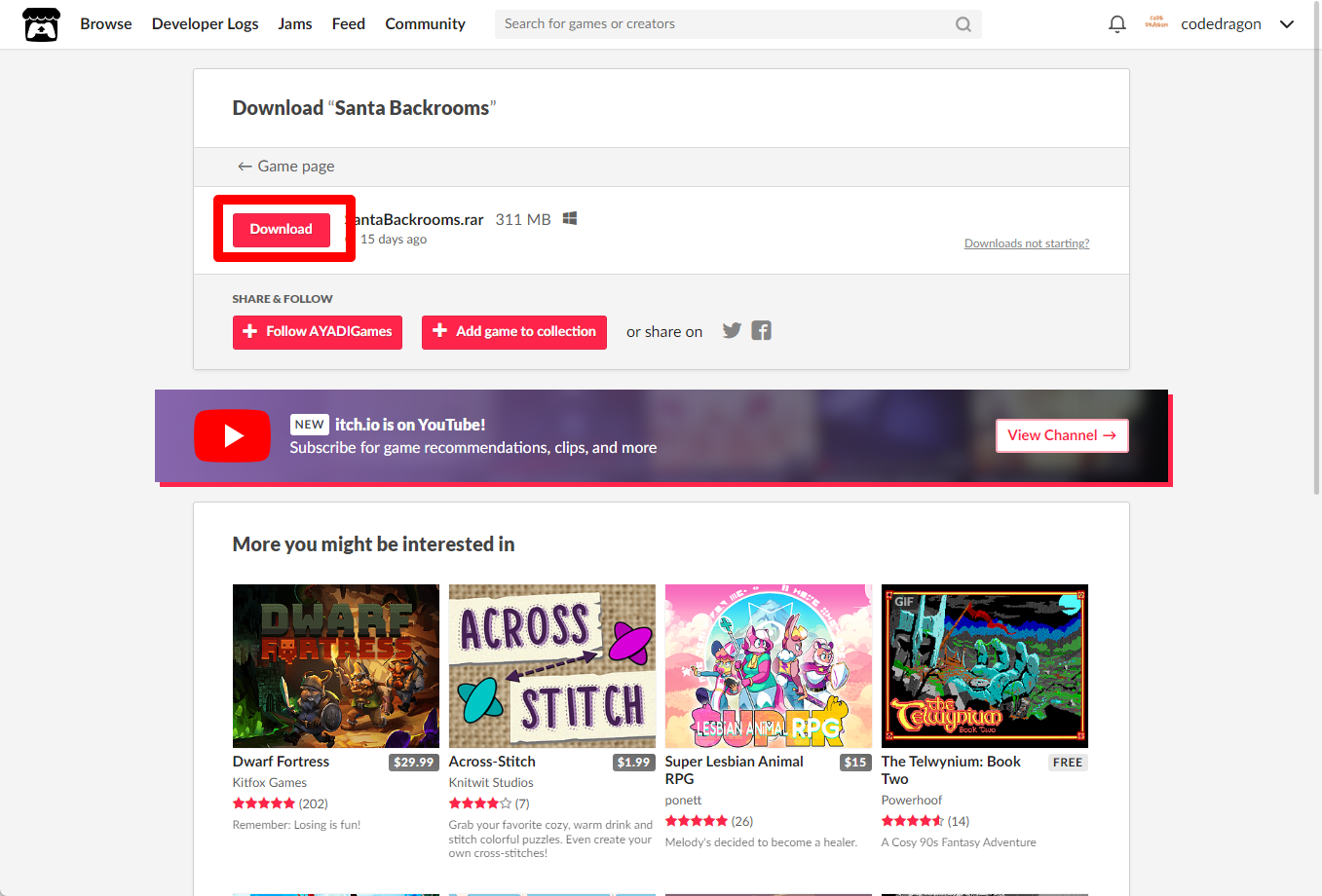Return to the Game page link
The height and width of the screenshot is (896, 1322).
(286, 167)
